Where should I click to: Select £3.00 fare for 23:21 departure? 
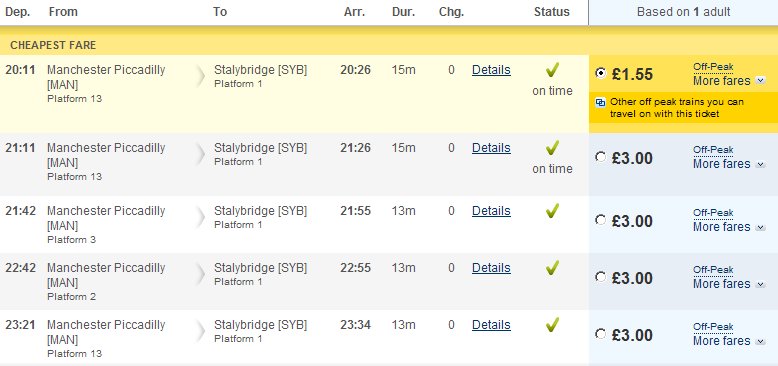pyautogui.click(x=600, y=334)
